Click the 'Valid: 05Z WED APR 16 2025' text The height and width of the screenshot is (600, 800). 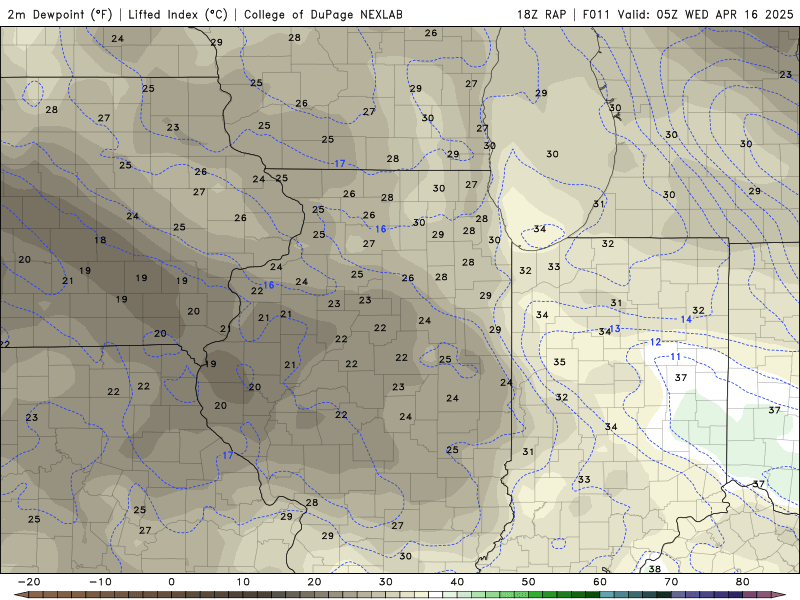(x=706, y=14)
